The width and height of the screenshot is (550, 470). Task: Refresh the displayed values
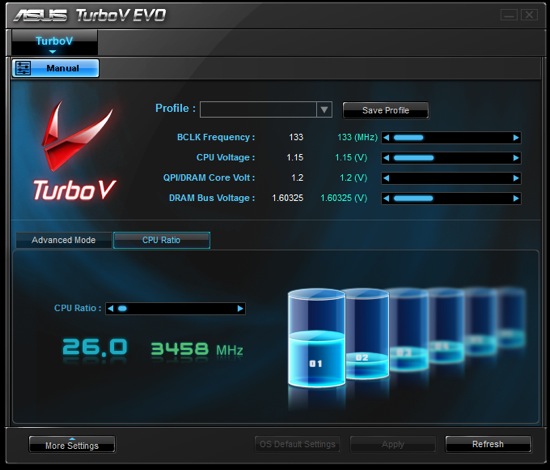click(x=488, y=444)
